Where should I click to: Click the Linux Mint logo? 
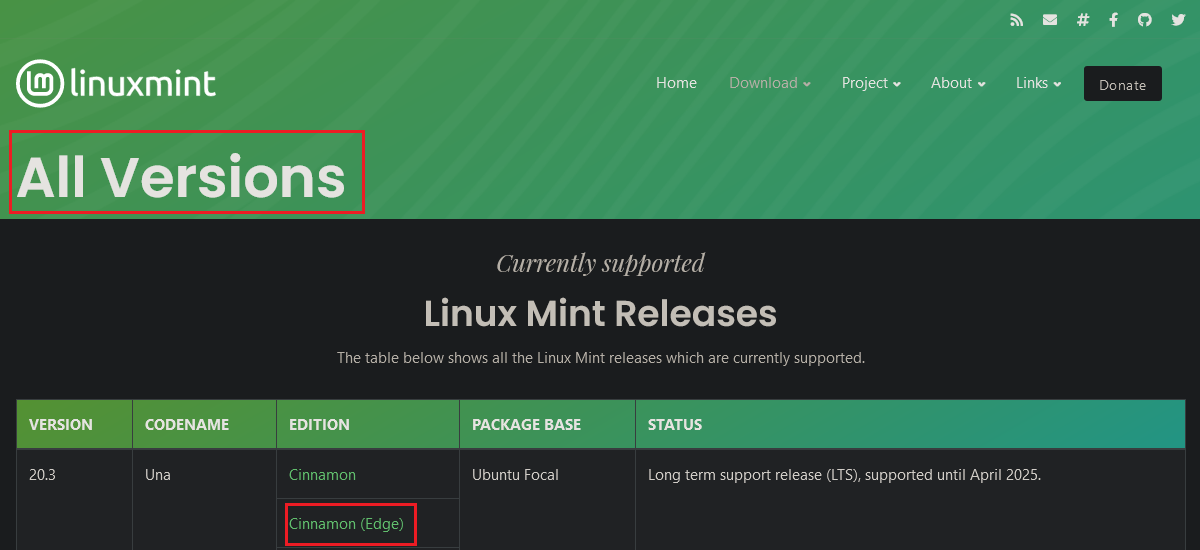[x=116, y=83]
